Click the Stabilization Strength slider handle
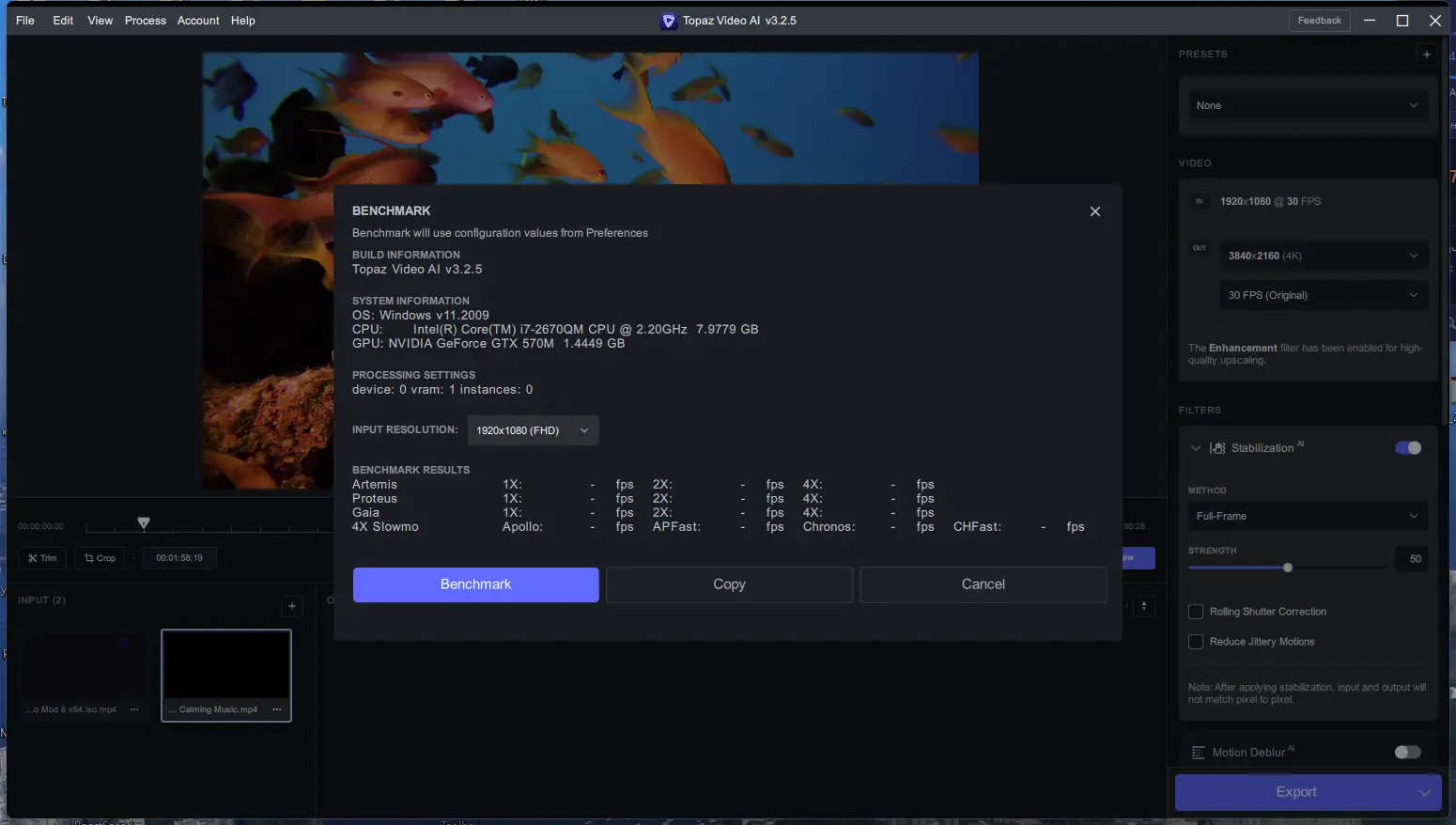The width and height of the screenshot is (1456, 825). [1288, 568]
